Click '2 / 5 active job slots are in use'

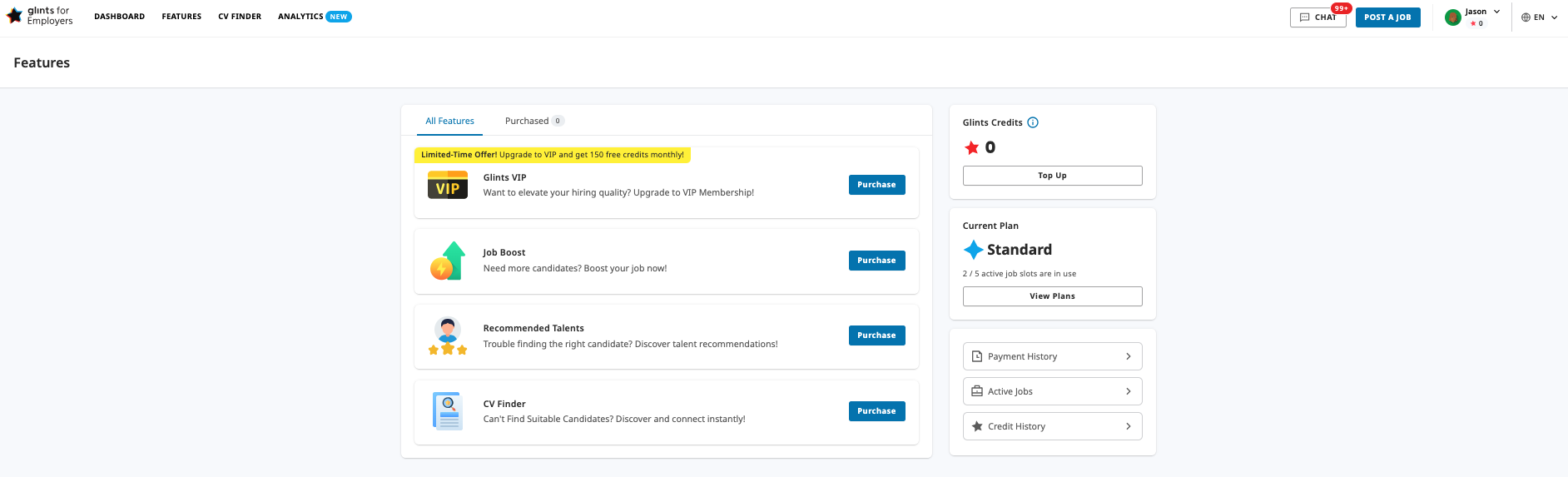(x=1020, y=274)
